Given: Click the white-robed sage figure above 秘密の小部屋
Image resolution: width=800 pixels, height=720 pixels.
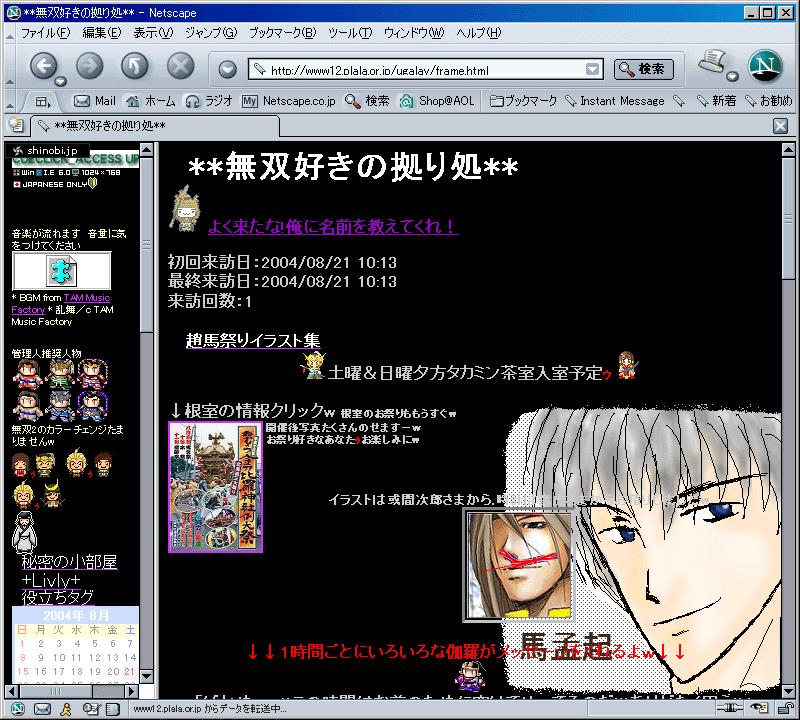Looking at the screenshot, I should pyautogui.click(x=24, y=533).
